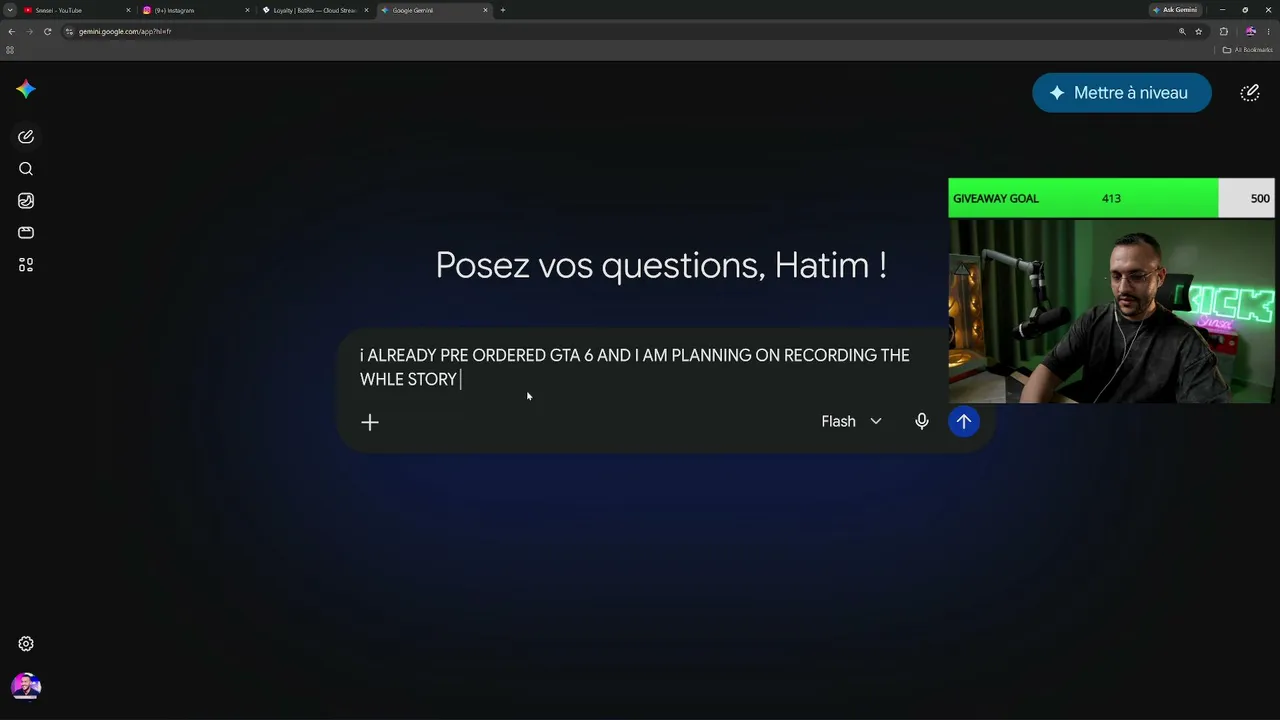1280x720 pixels.
Task: Open the tab search dropdown
Action: click(x=10, y=10)
